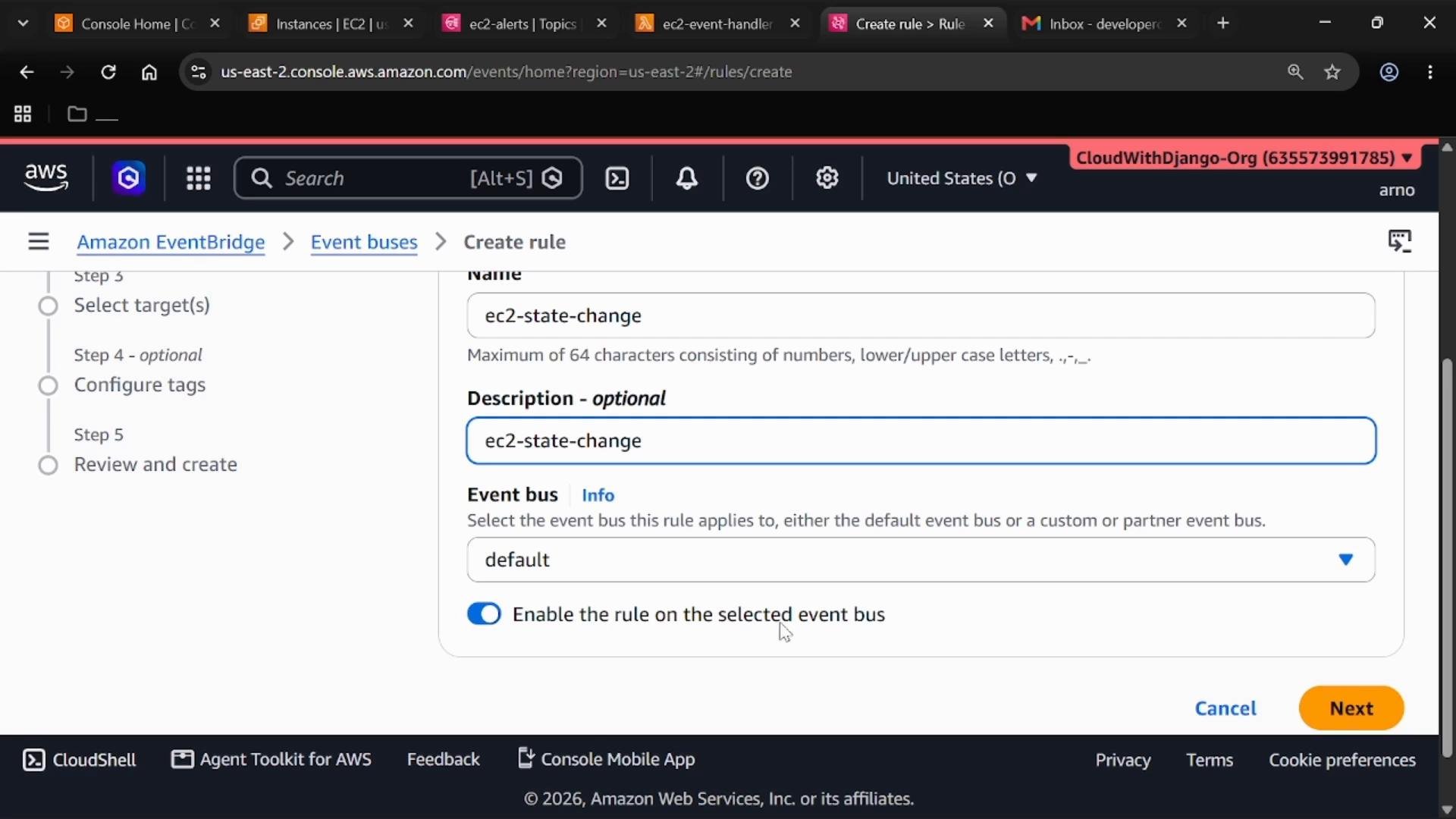Screen dimensions: 1456x819
Task: Toggle Enable the rule on selected event bus
Action: click(x=484, y=613)
